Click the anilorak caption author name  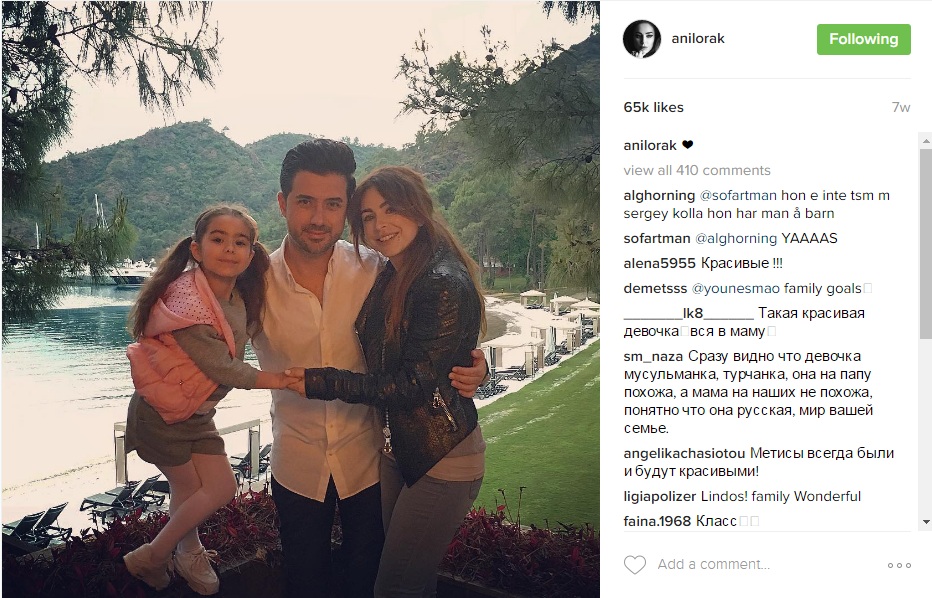pos(650,146)
